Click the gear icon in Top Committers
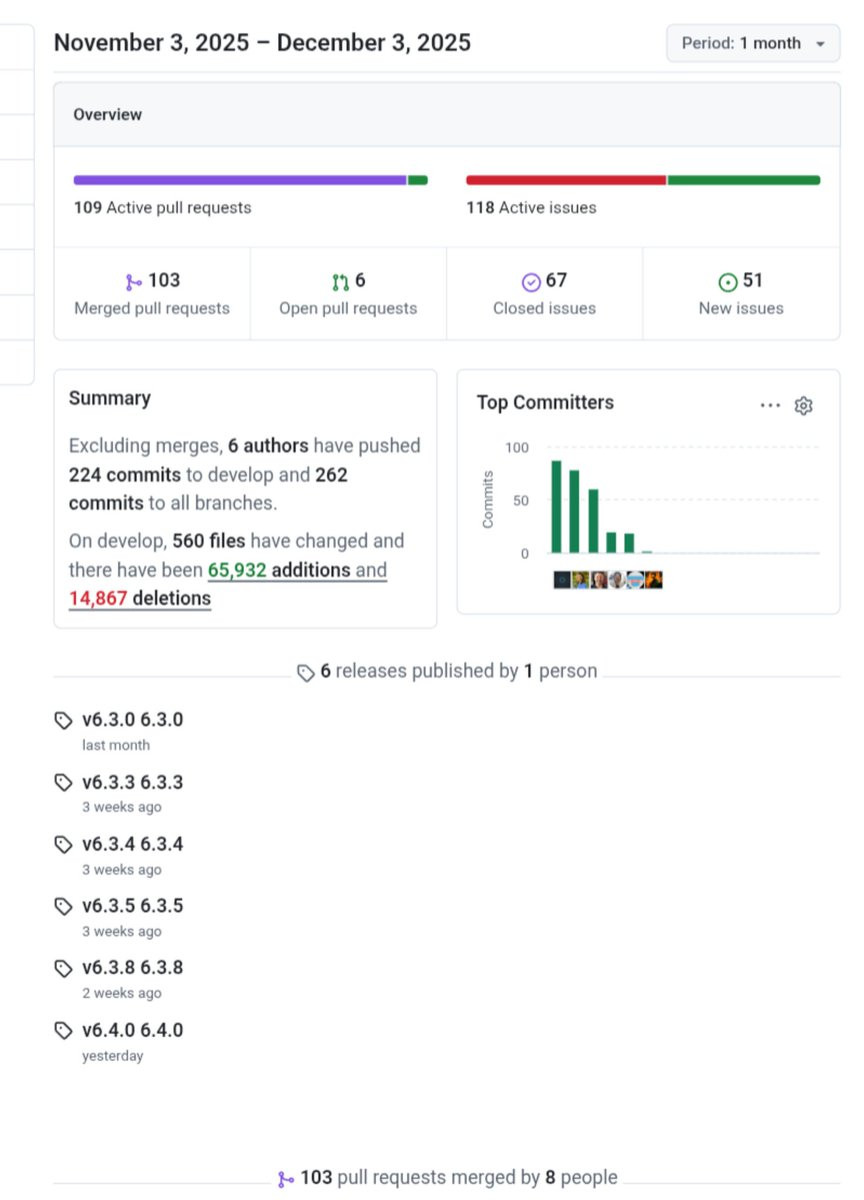The width and height of the screenshot is (864, 1200). [x=803, y=405]
